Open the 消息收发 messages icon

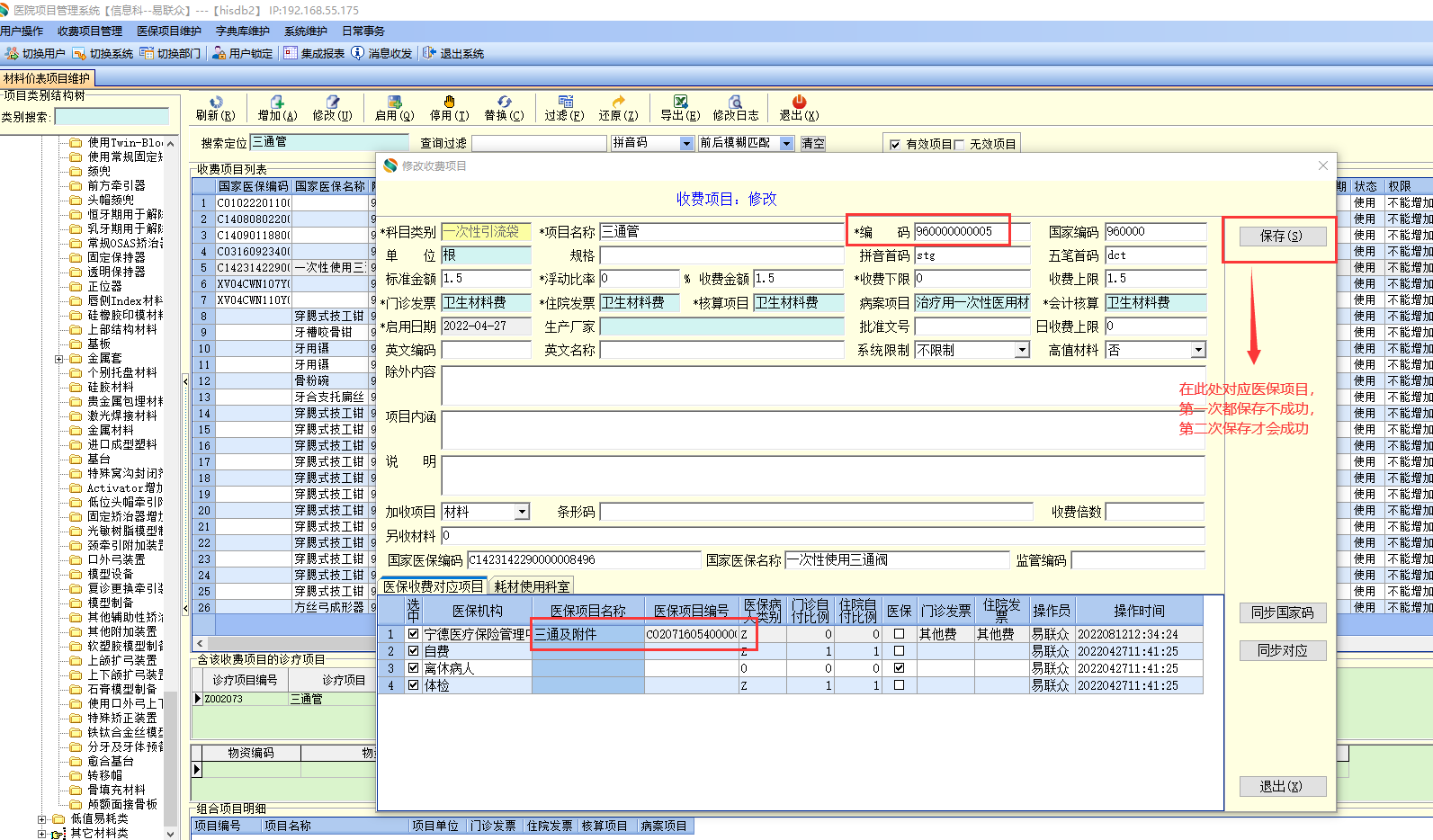click(357, 53)
